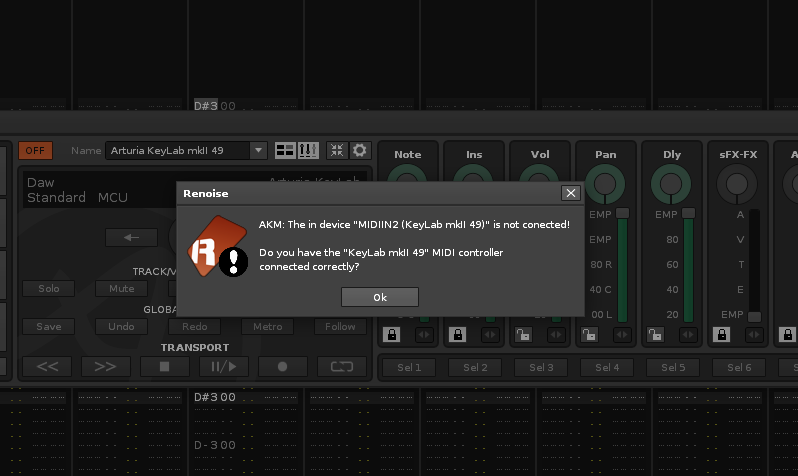Image resolution: width=798 pixels, height=476 pixels.
Task: Switch to the pads grid view icon
Action: 284,150
